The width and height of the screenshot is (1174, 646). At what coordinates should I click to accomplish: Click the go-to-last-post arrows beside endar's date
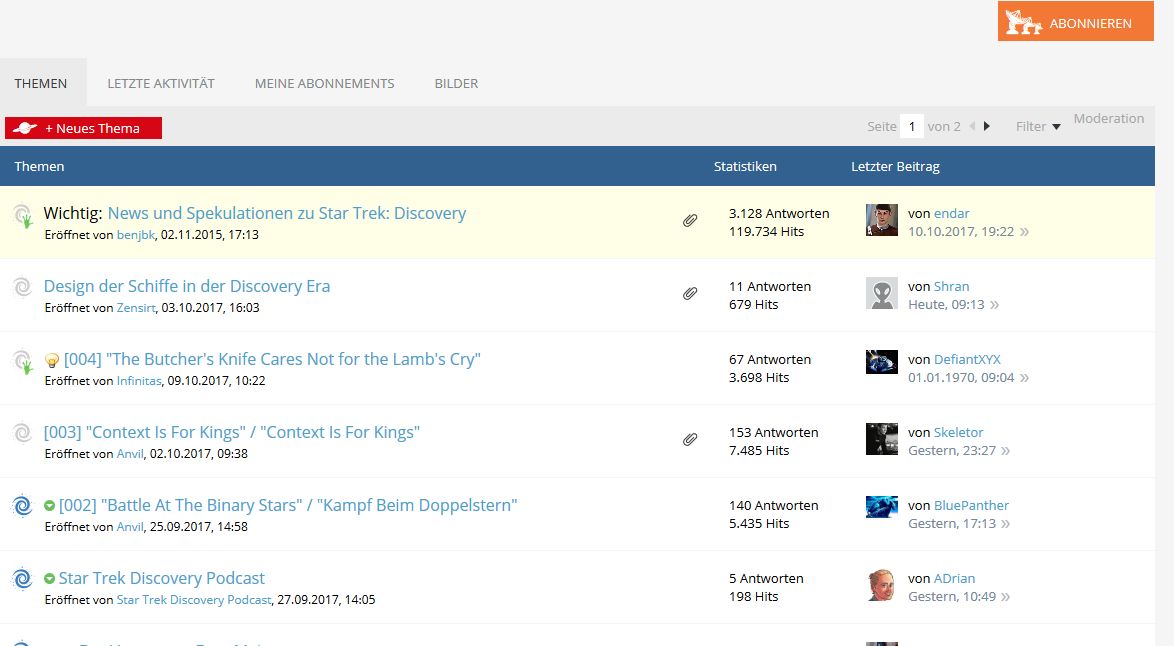[x=1024, y=232]
